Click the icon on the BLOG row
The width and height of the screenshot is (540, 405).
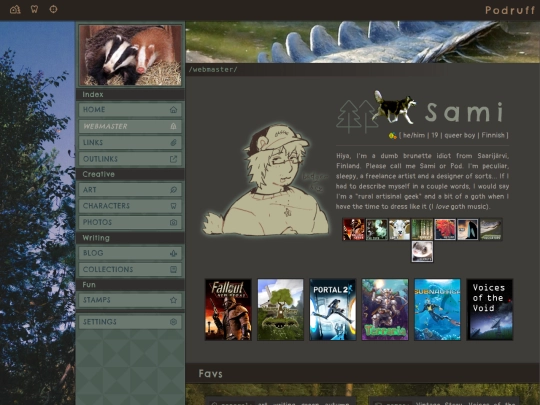pos(173,253)
